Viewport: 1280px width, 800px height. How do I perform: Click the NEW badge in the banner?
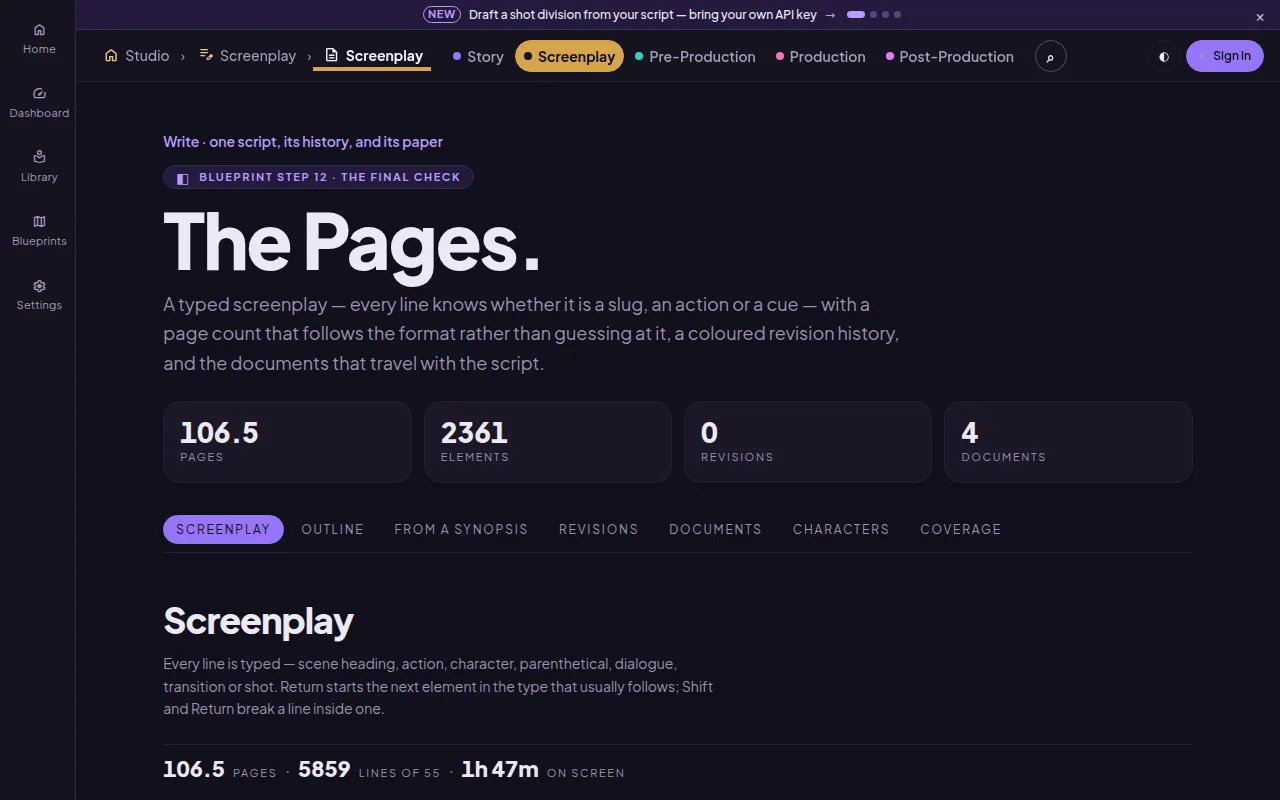[x=441, y=15]
